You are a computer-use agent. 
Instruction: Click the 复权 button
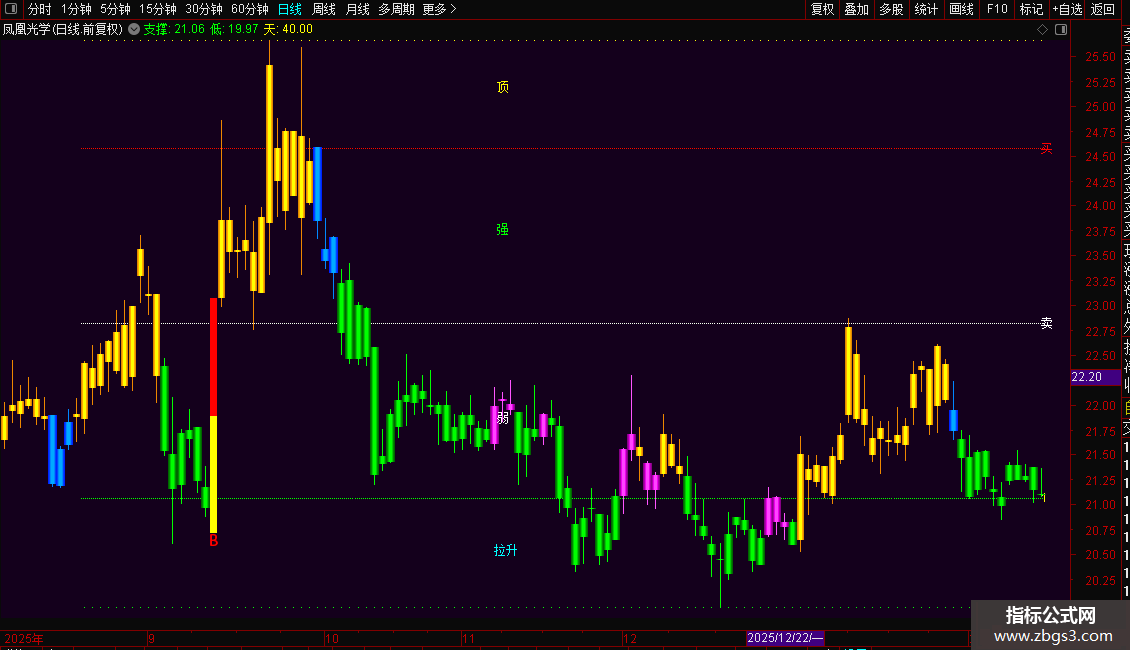(822, 9)
